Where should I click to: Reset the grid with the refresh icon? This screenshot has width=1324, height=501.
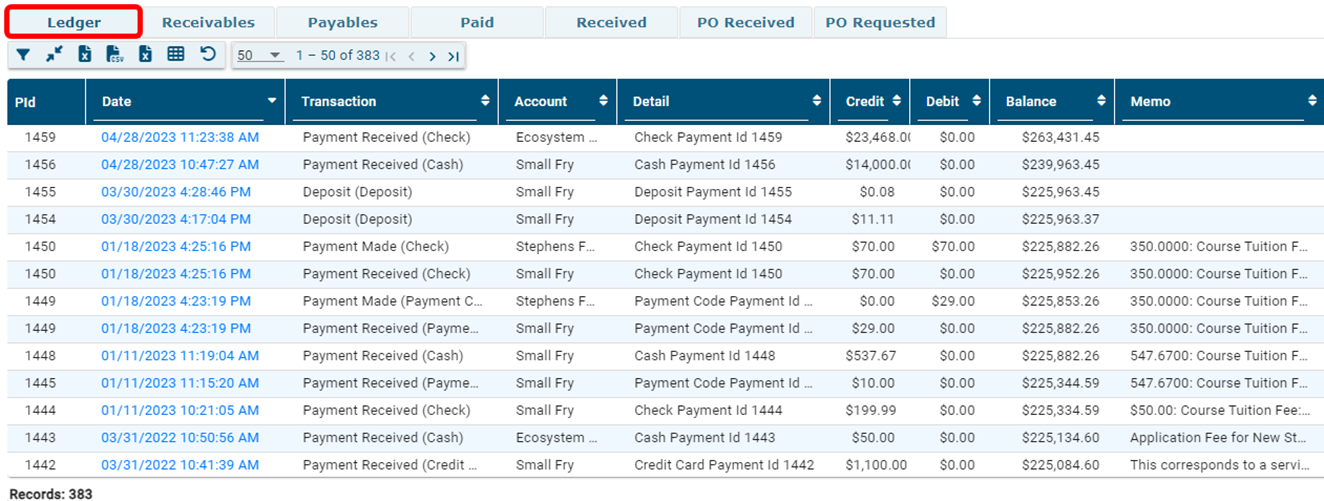click(x=208, y=55)
